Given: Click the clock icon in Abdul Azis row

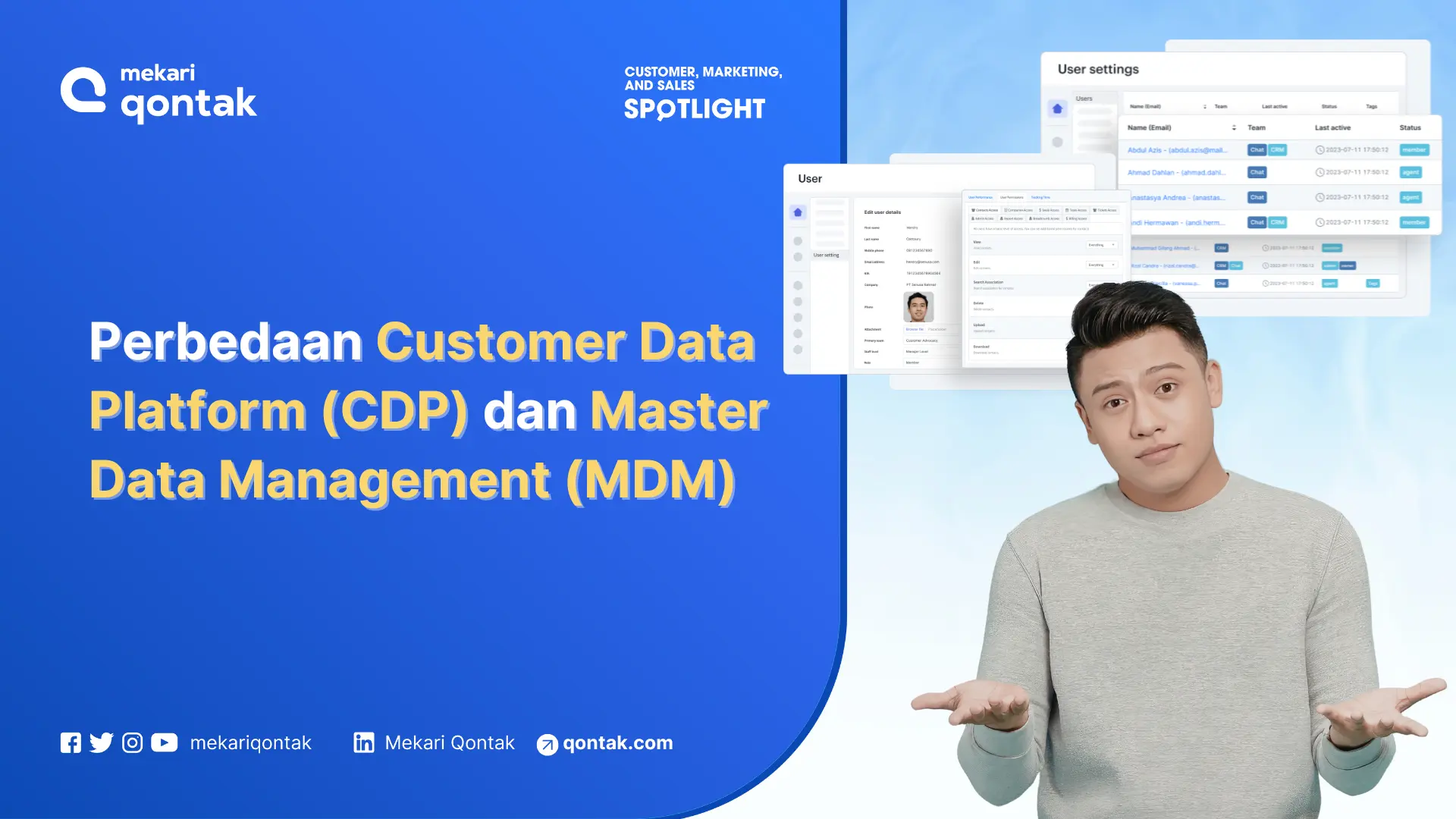Looking at the screenshot, I should click(x=1319, y=150).
